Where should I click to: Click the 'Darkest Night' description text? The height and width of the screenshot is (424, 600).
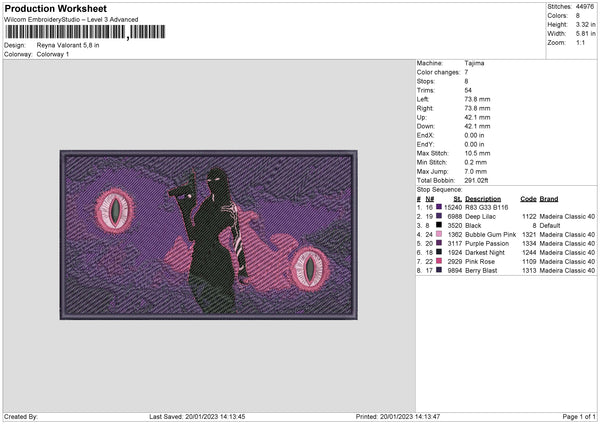(485, 253)
